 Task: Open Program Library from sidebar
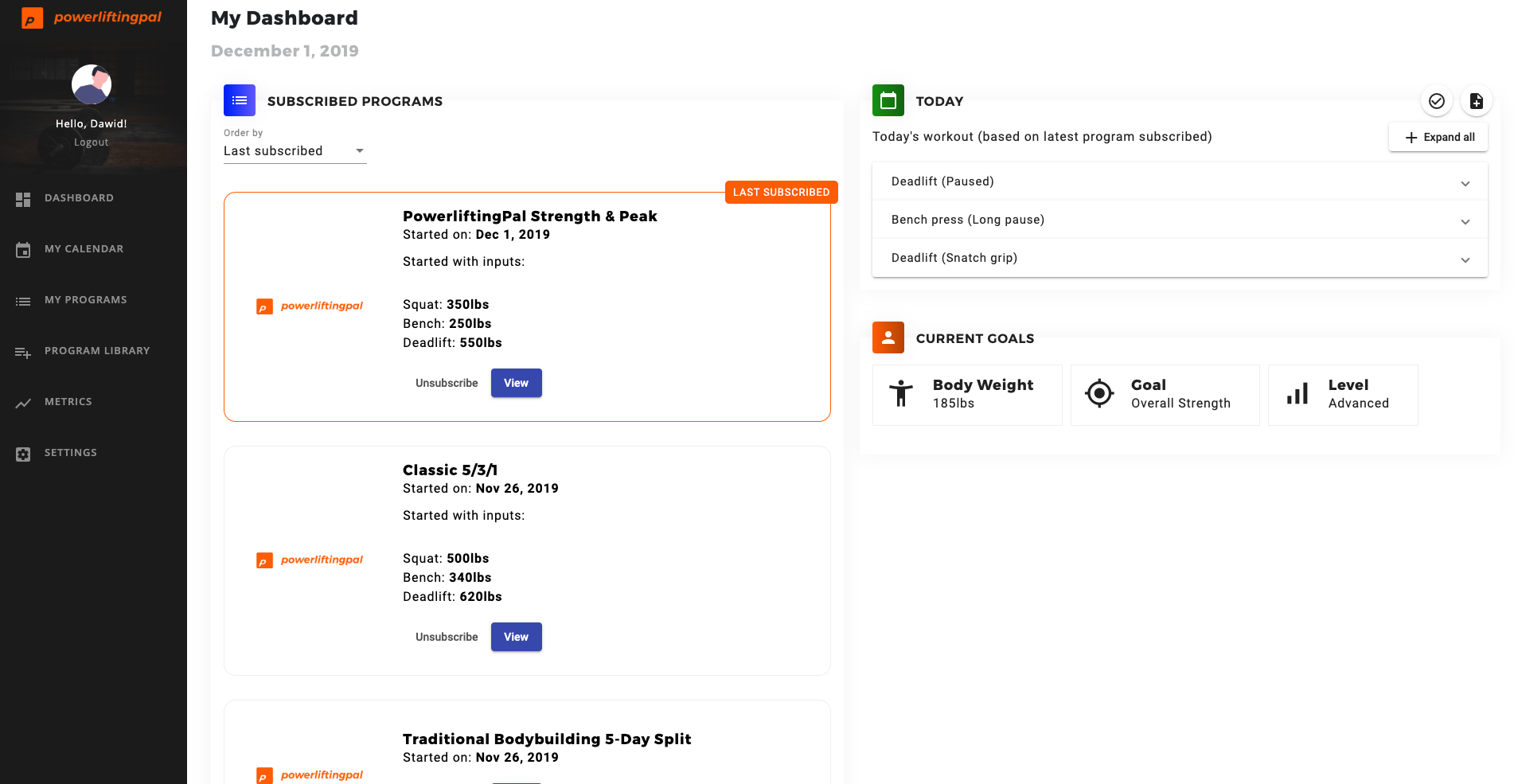97,351
